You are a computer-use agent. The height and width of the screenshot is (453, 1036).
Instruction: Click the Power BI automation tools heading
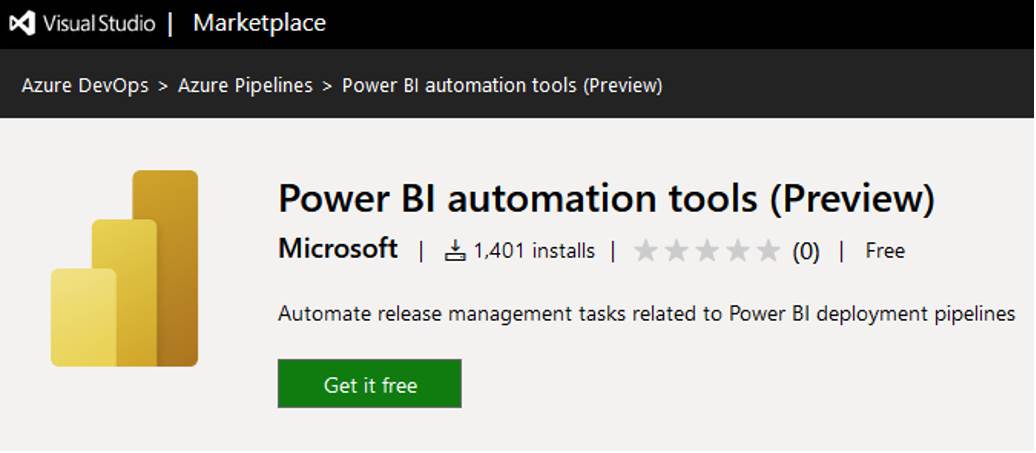click(607, 198)
